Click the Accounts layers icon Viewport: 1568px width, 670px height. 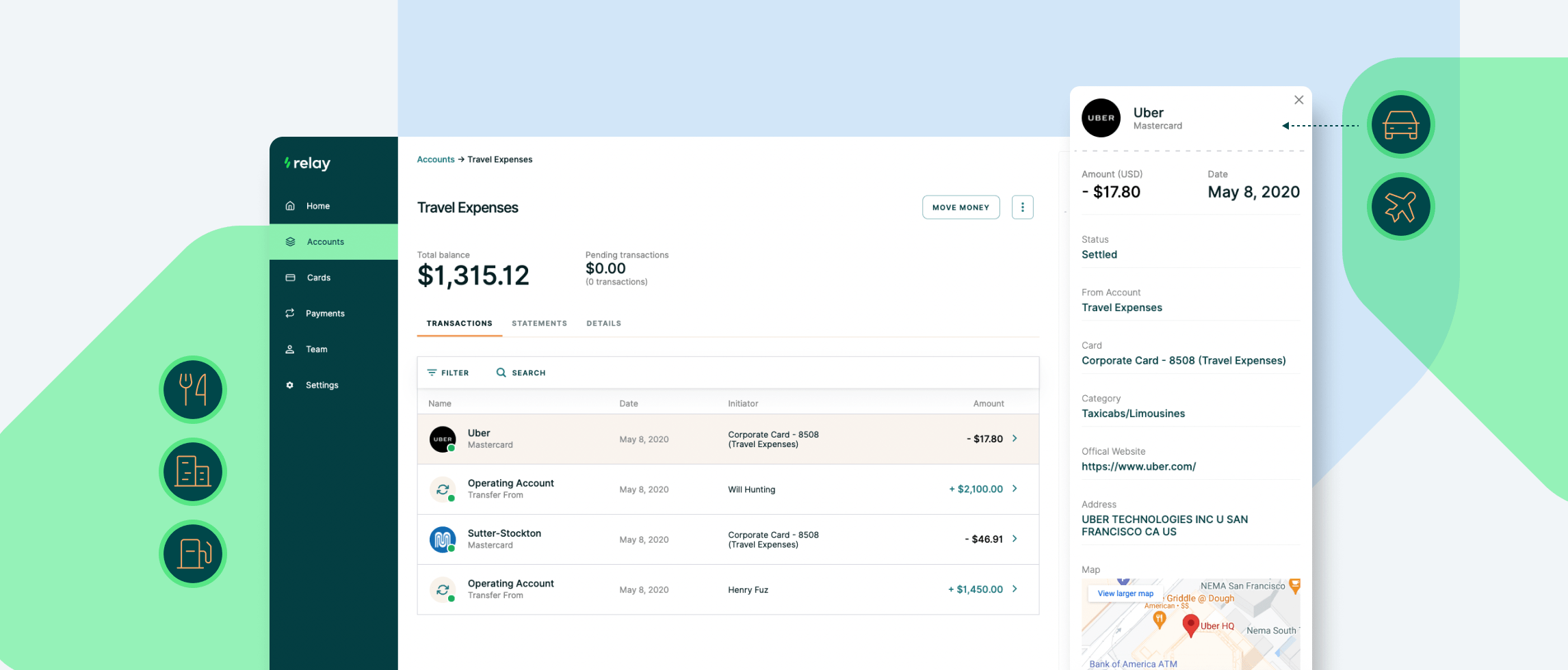tap(290, 242)
